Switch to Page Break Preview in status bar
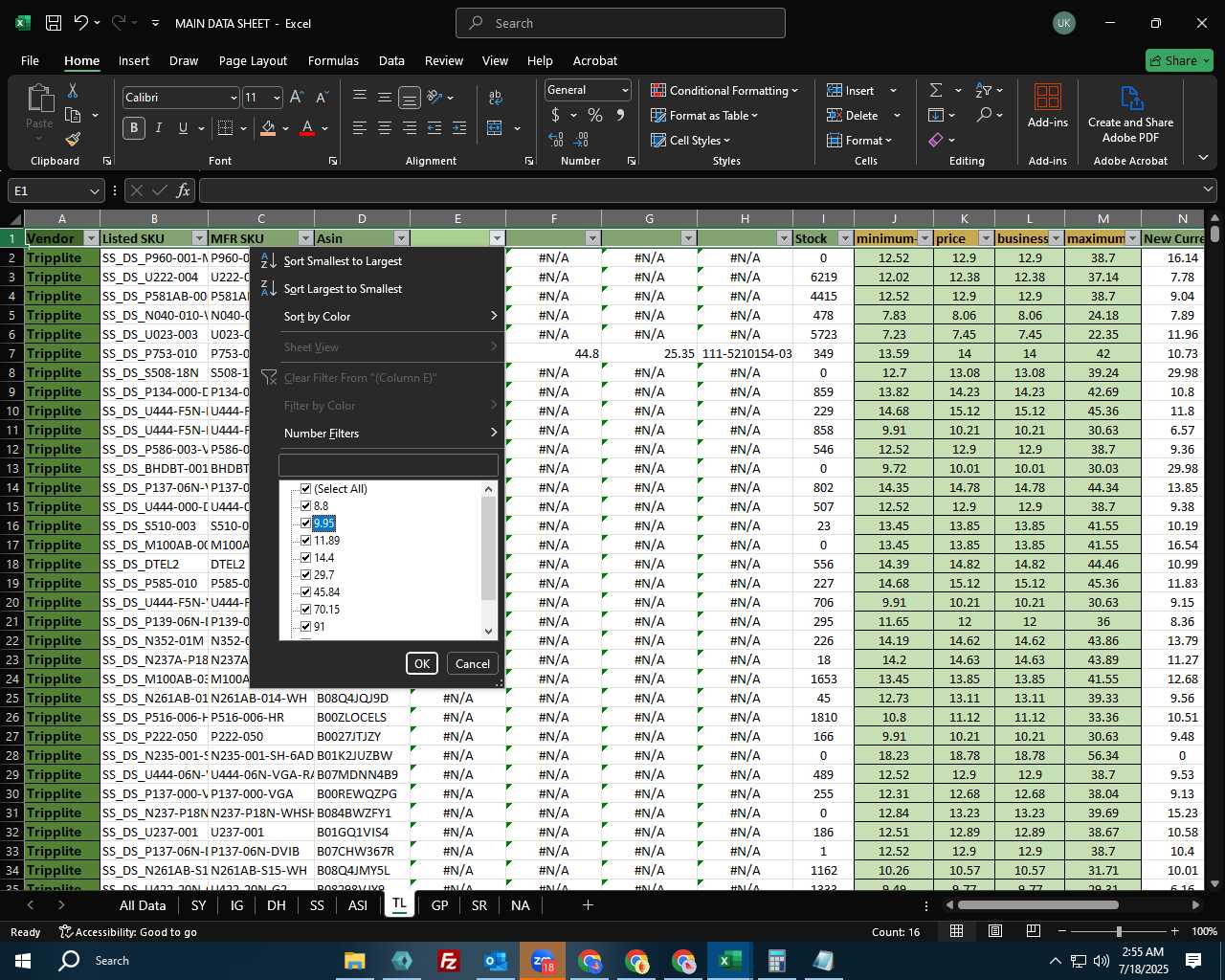1225x980 pixels. [x=1034, y=931]
